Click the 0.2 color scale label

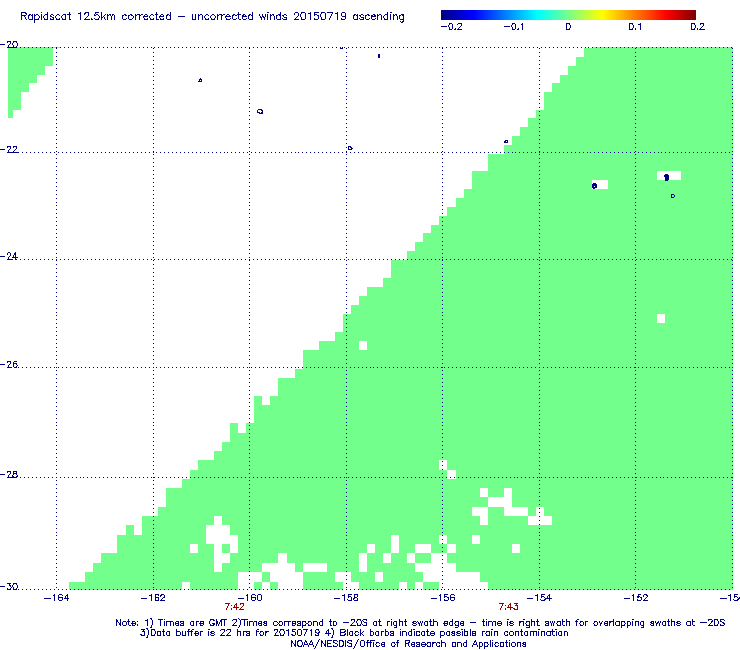pyautogui.click(x=697, y=27)
